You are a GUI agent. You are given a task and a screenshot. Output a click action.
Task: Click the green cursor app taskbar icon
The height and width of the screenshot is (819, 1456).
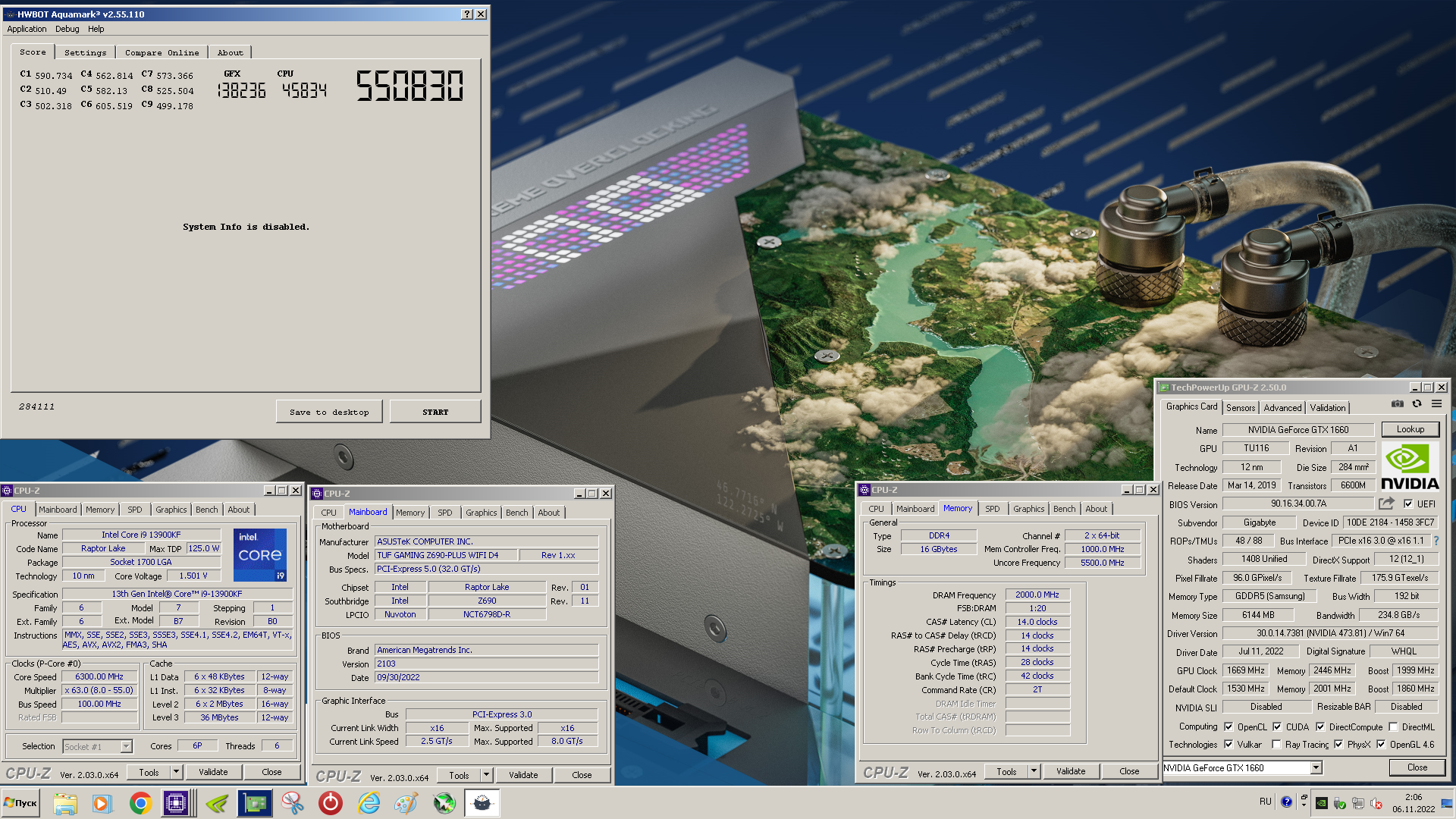(x=444, y=803)
